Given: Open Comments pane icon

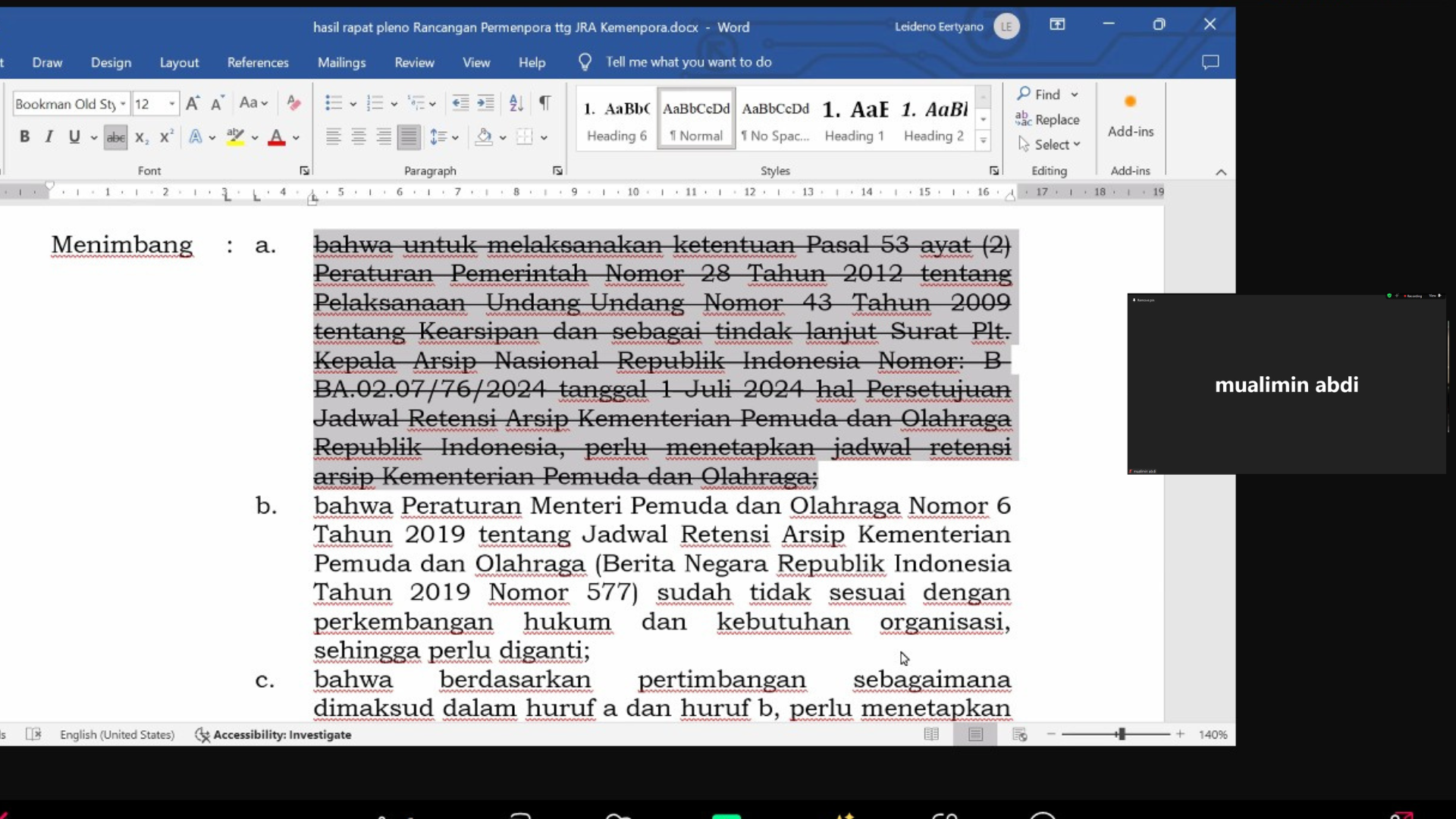Looking at the screenshot, I should tap(1210, 62).
